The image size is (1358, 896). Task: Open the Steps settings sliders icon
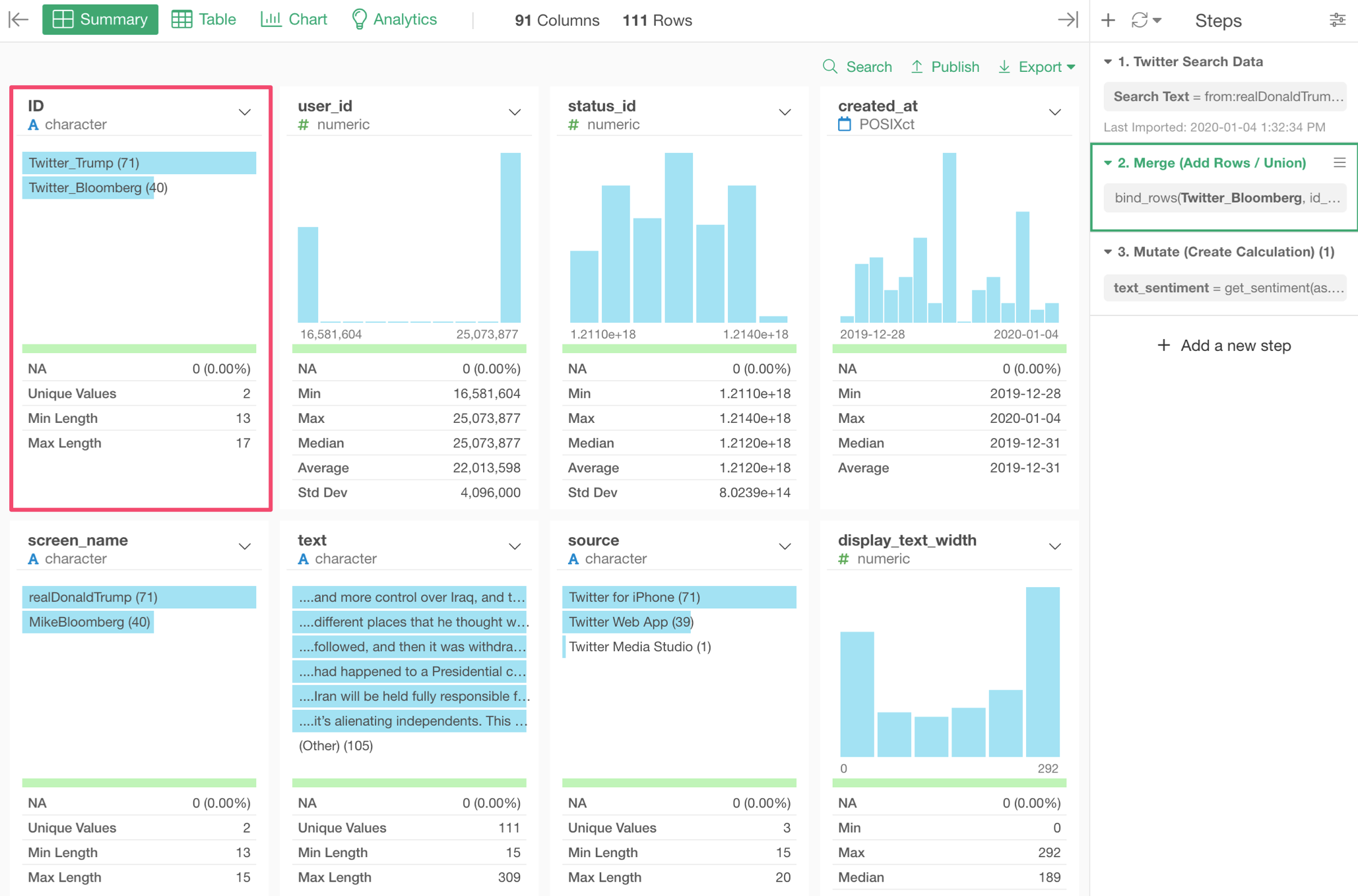1338,20
